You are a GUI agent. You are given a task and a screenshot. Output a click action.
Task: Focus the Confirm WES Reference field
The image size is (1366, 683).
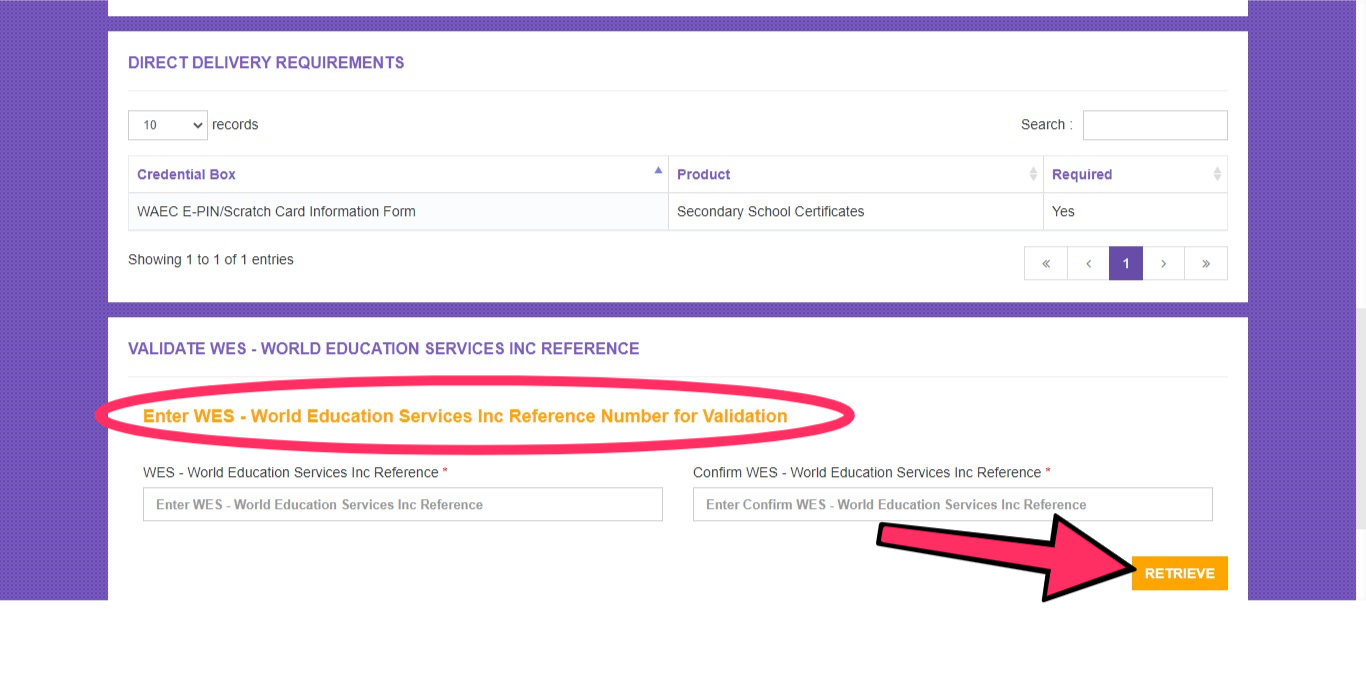(x=952, y=504)
